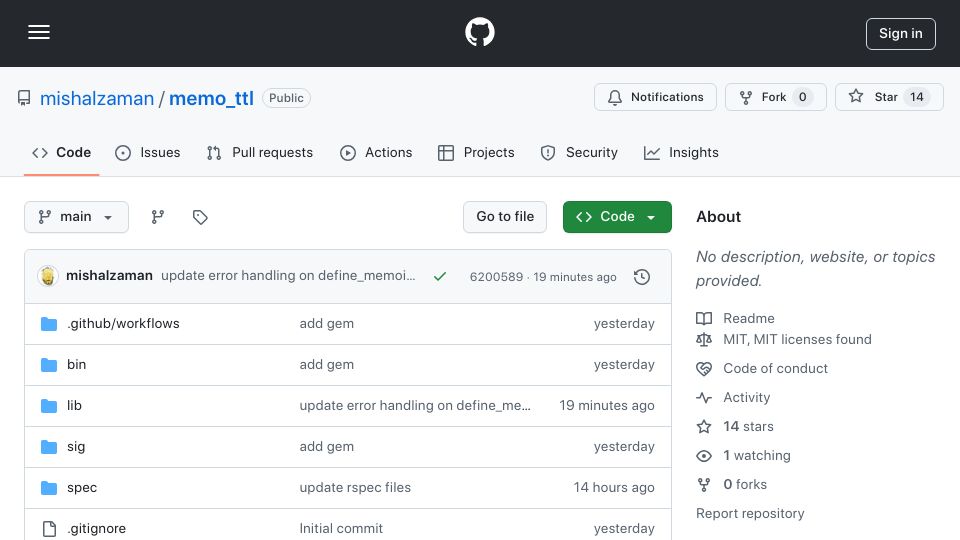The image size is (960, 540).
Task: Open commit hash 6200589
Action: tap(496, 277)
